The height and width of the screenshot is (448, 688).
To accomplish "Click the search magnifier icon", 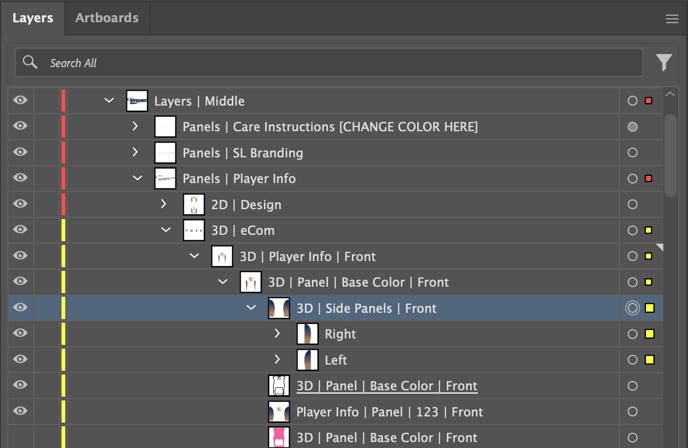I will click(31, 63).
